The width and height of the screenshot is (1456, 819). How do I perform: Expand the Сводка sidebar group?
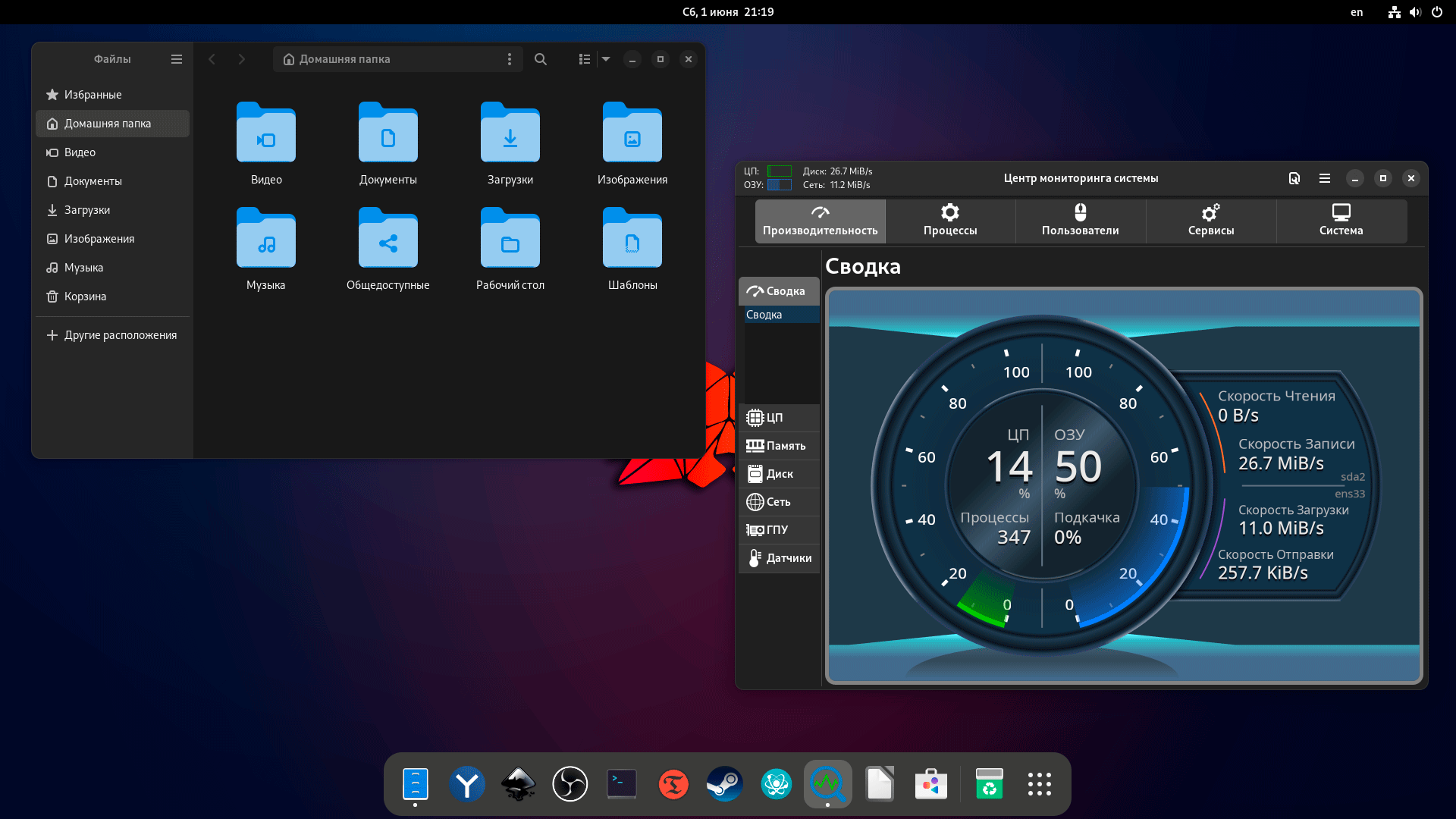[779, 291]
